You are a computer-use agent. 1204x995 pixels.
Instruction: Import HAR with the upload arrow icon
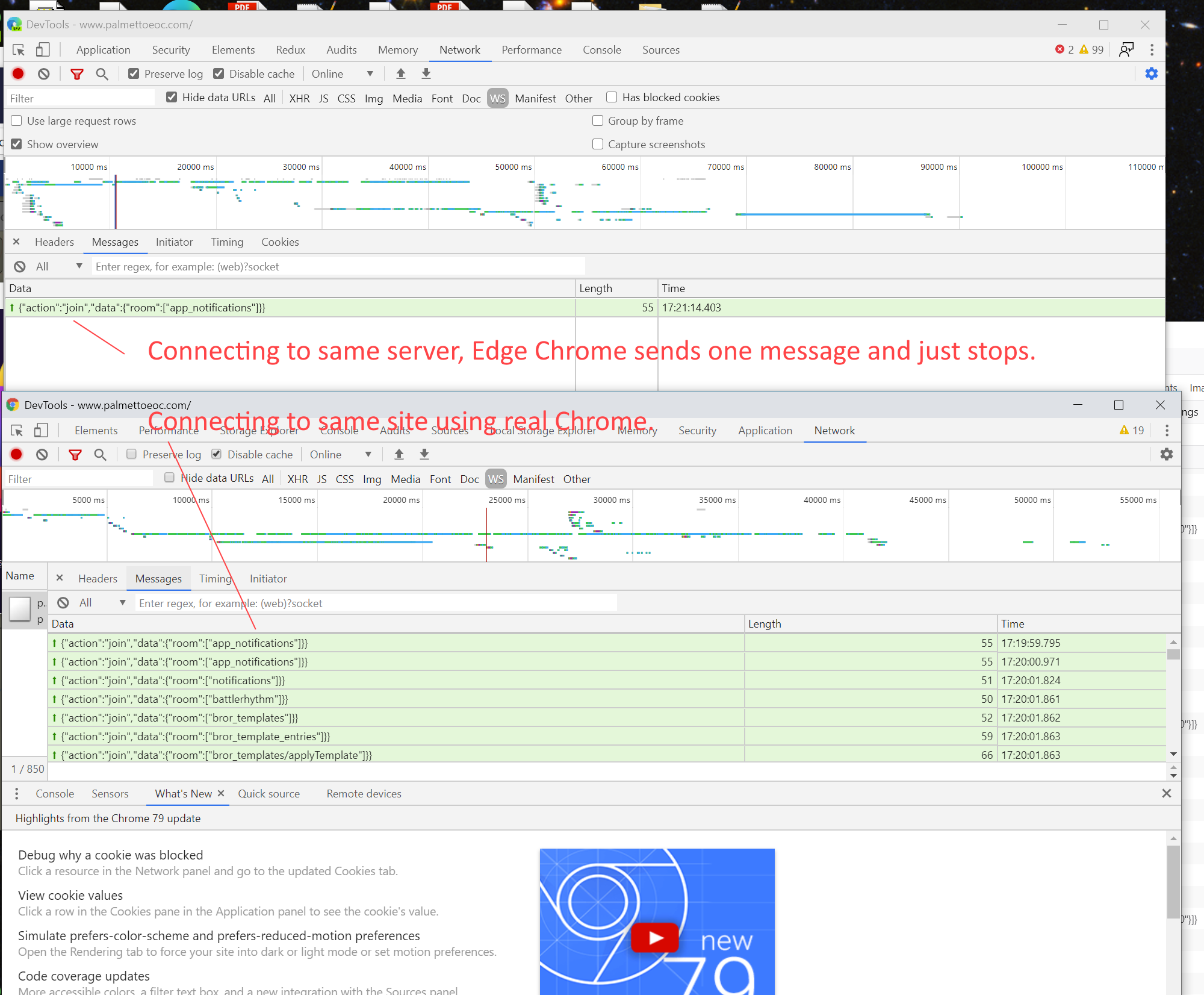(400, 73)
